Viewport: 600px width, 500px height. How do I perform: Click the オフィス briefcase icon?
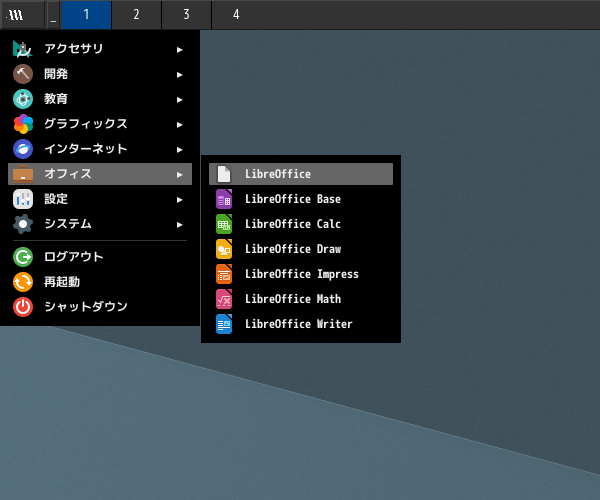pyautogui.click(x=23, y=174)
